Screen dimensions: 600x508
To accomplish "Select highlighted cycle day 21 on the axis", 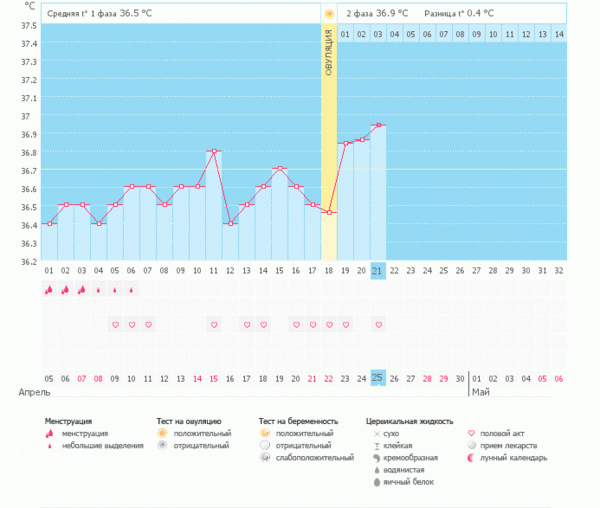I will click(378, 271).
